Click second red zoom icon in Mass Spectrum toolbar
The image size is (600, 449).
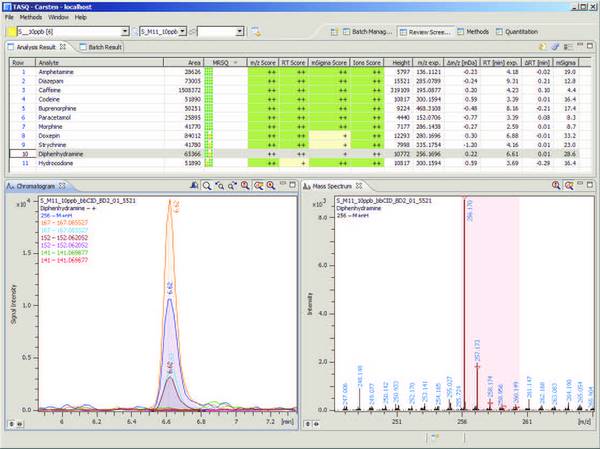coord(569,186)
